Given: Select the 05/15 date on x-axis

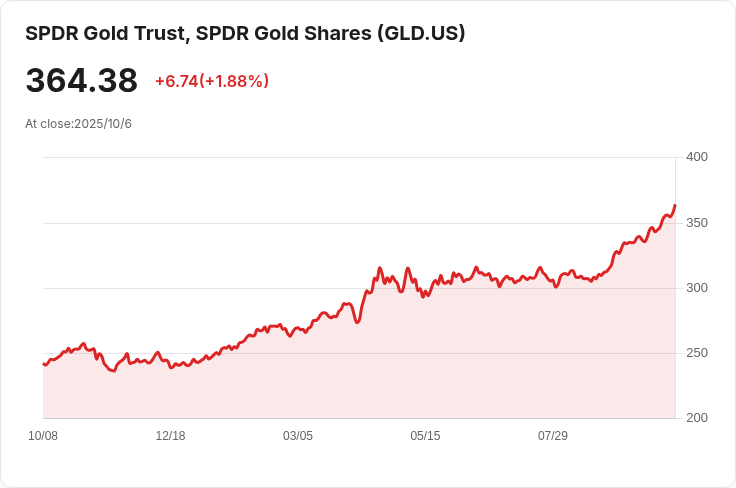Looking at the screenshot, I should tap(425, 436).
